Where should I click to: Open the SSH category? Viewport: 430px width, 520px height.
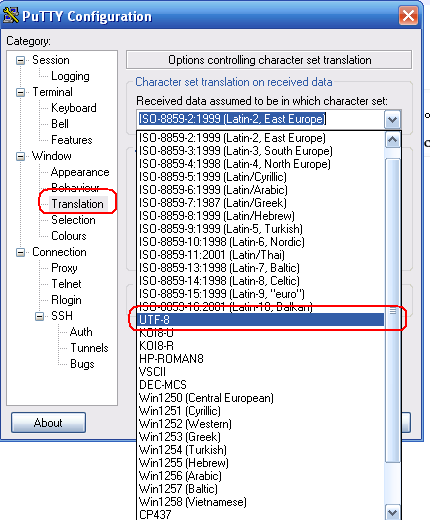(62, 316)
